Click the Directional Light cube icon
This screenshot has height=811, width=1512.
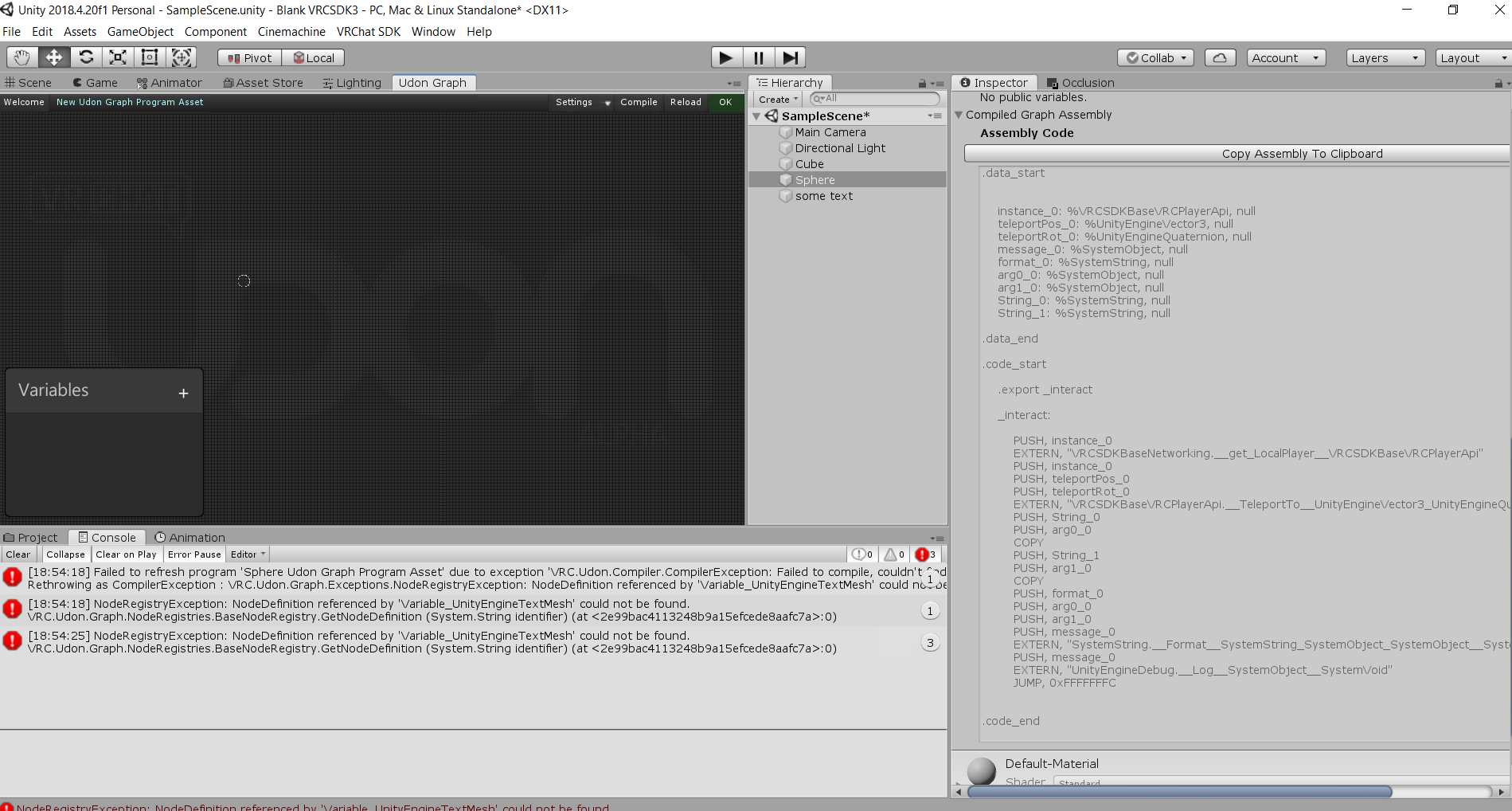(x=786, y=148)
